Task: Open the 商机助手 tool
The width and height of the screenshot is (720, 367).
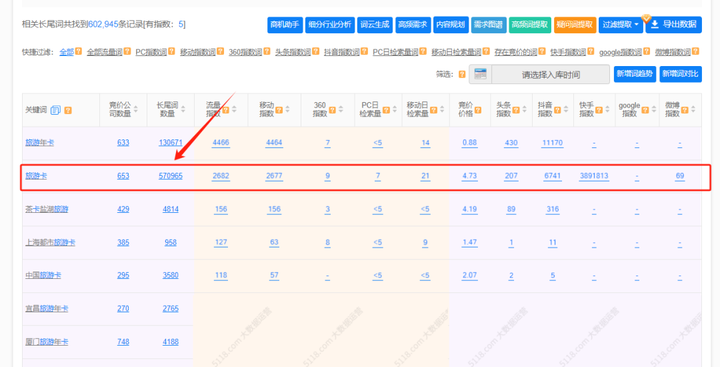Action: pyautogui.click(x=285, y=25)
